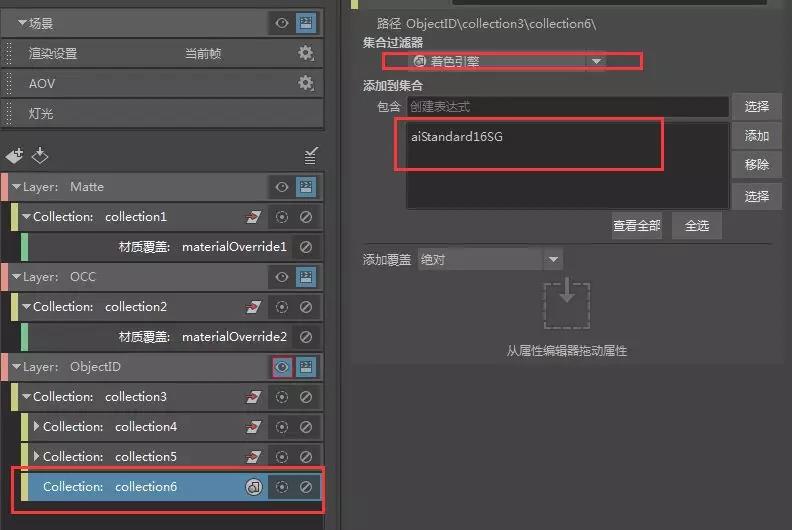Select materialOverride2 row
792x530 pixels.
point(171,337)
